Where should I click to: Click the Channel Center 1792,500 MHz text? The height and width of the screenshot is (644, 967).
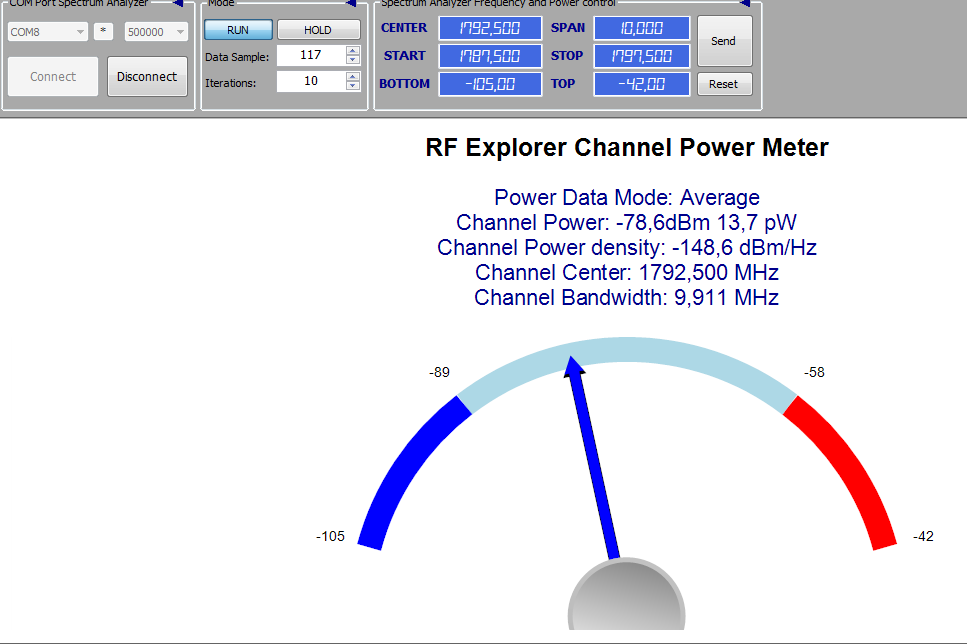[627, 273]
